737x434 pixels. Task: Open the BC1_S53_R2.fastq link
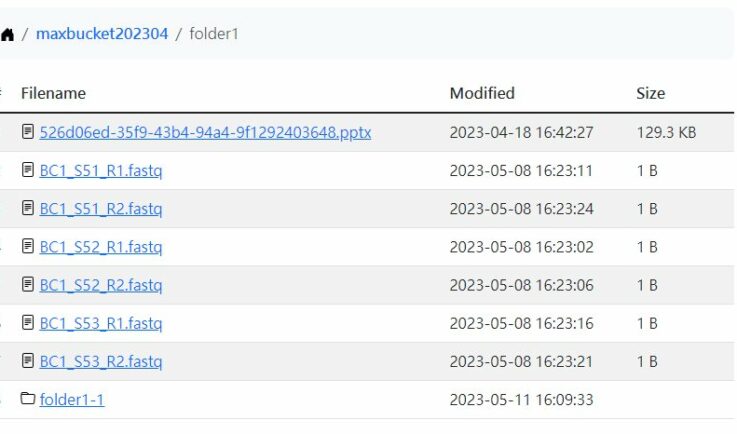[101, 361]
